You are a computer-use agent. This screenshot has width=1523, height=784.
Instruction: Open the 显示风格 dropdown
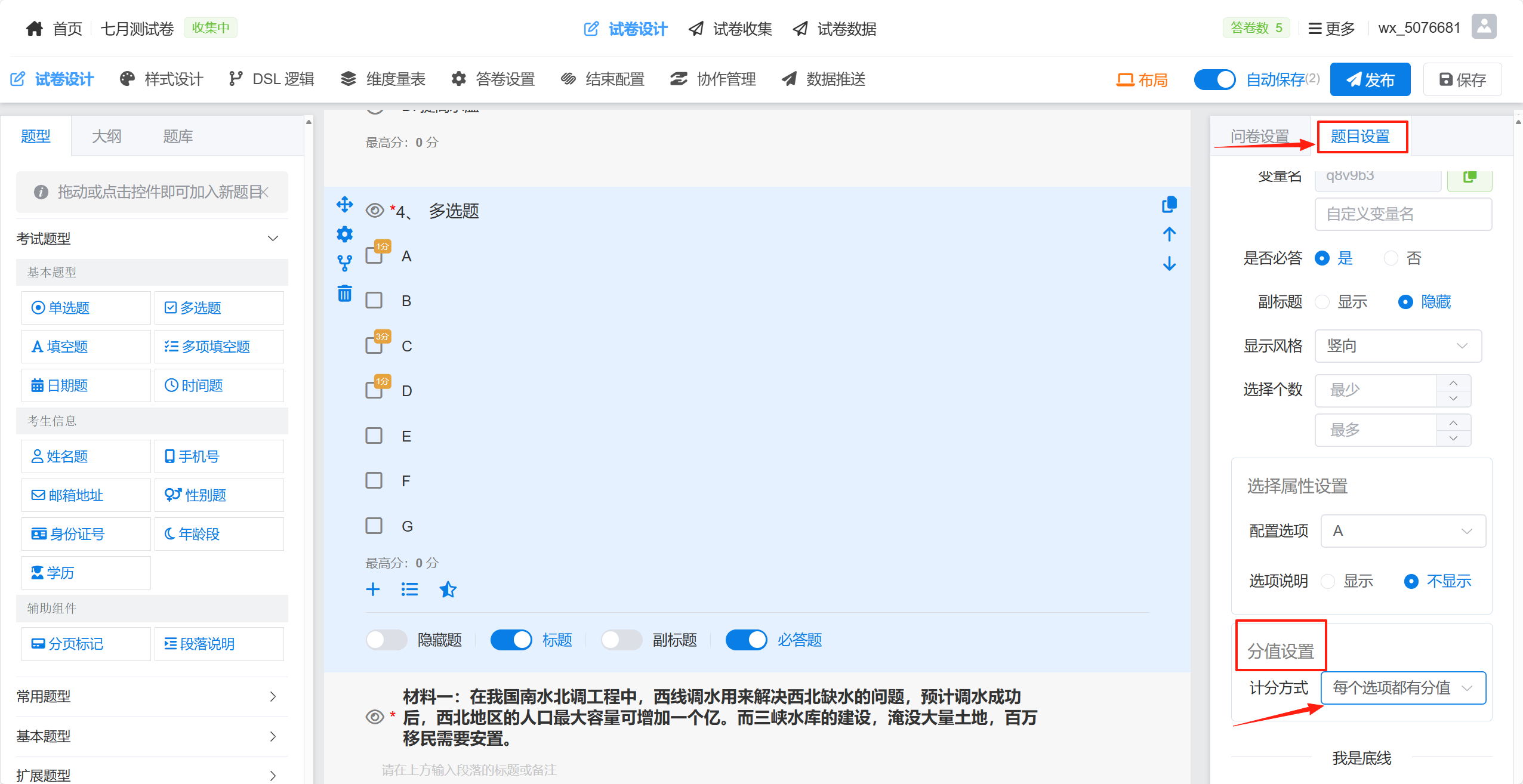point(1398,345)
